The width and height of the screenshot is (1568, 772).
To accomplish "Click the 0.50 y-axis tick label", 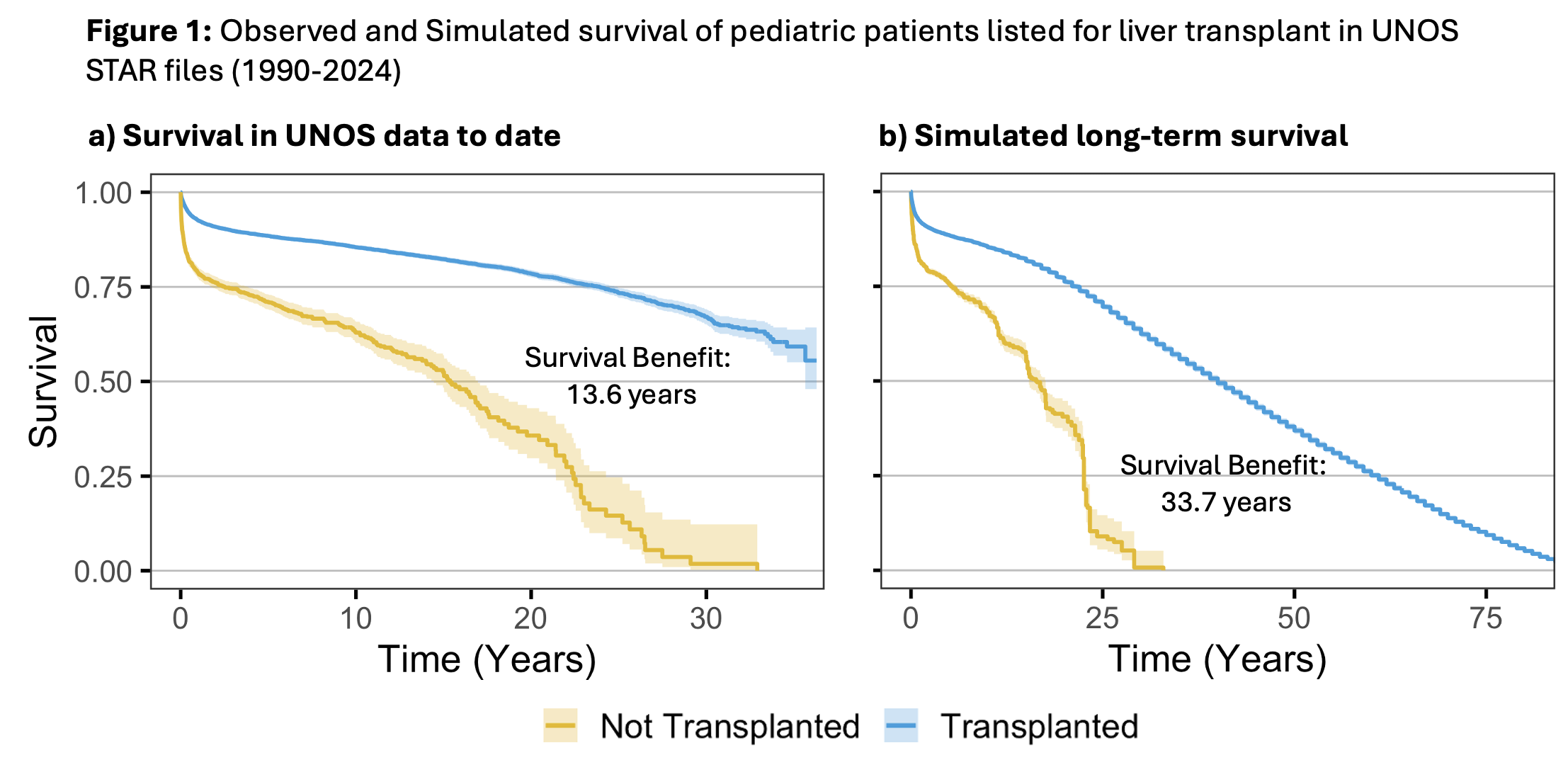I will pos(103,382).
